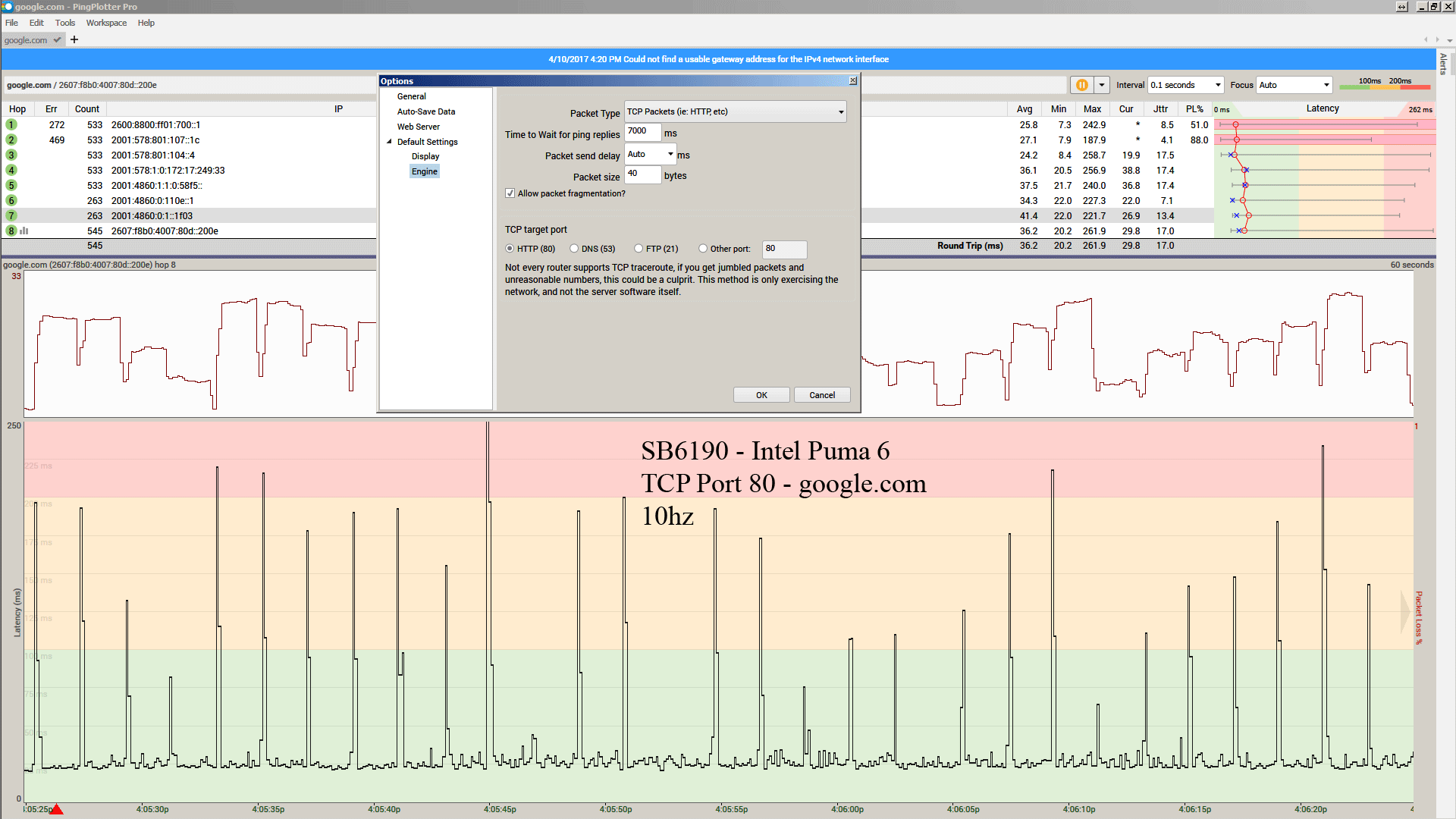This screenshot has width=1456, height=819.
Task: Click the green hop 5 circle icon
Action: coord(11,185)
